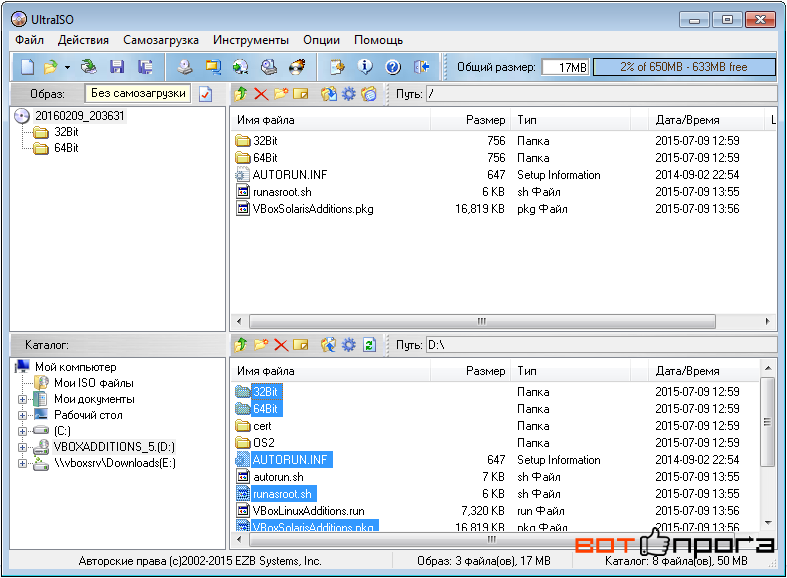Image resolution: width=787 pixels, height=578 pixels.
Task: Click the catalog pane Rename icon
Action: pos(301,345)
